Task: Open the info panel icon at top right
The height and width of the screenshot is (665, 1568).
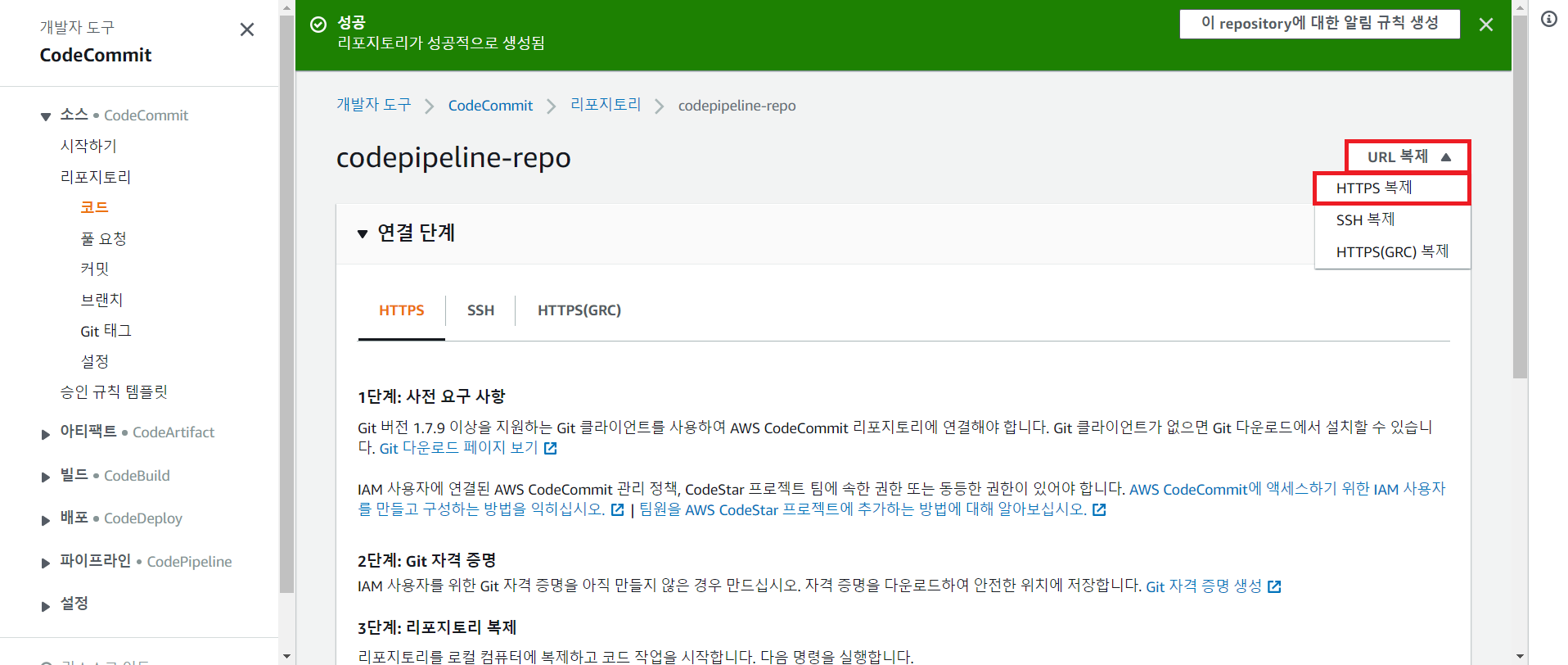Action: pos(1549,19)
